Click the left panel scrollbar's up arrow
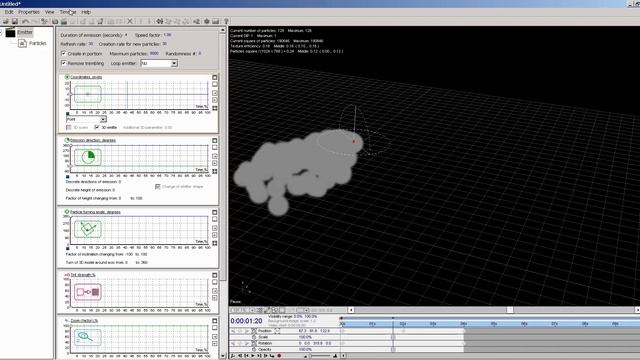Image resolution: width=640 pixels, height=360 pixels. pos(223,30)
